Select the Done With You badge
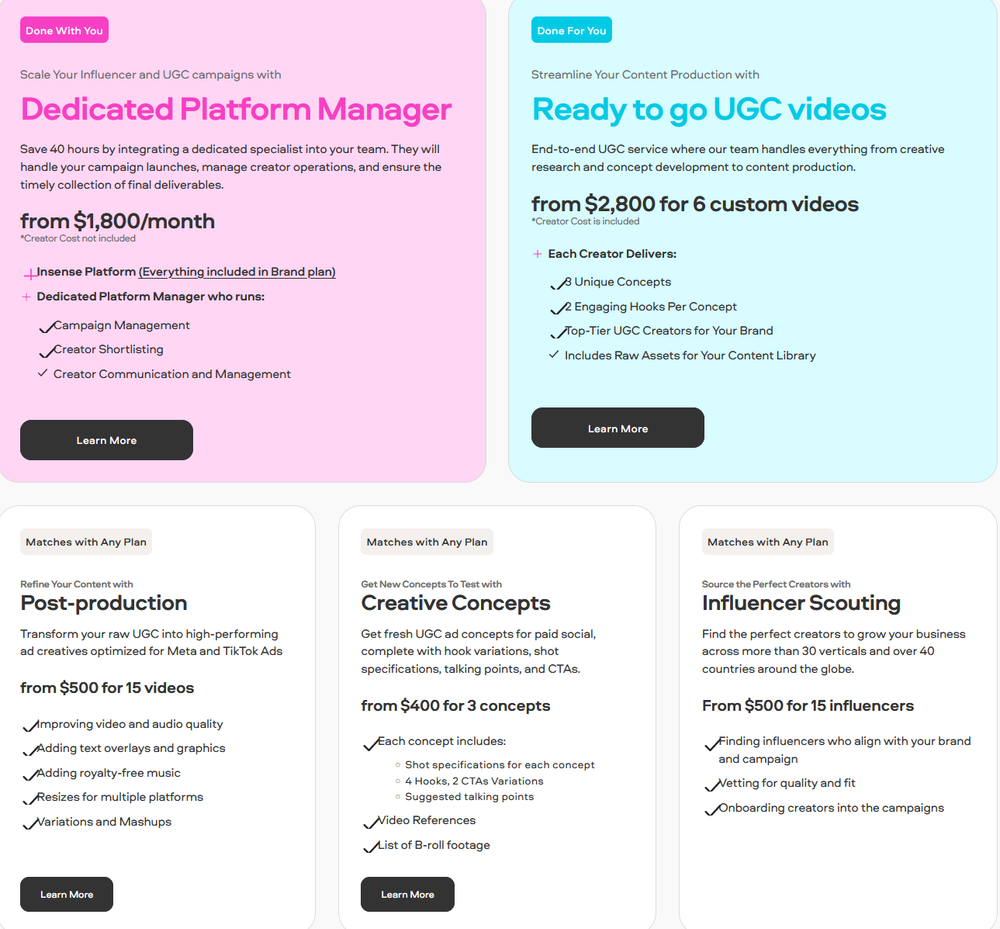 coord(63,30)
